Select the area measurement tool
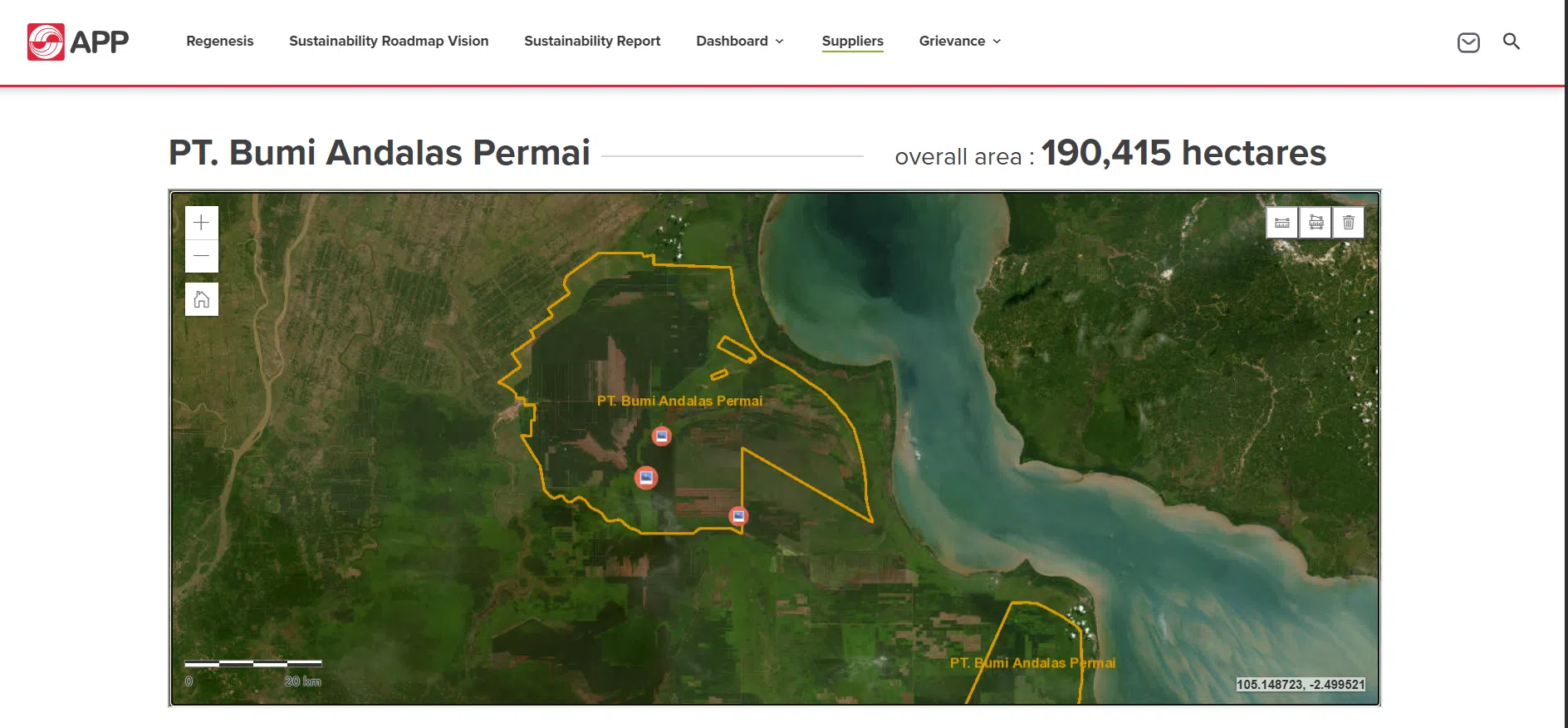Viewport: 1568px width, 728px height. coord(1316,223)
